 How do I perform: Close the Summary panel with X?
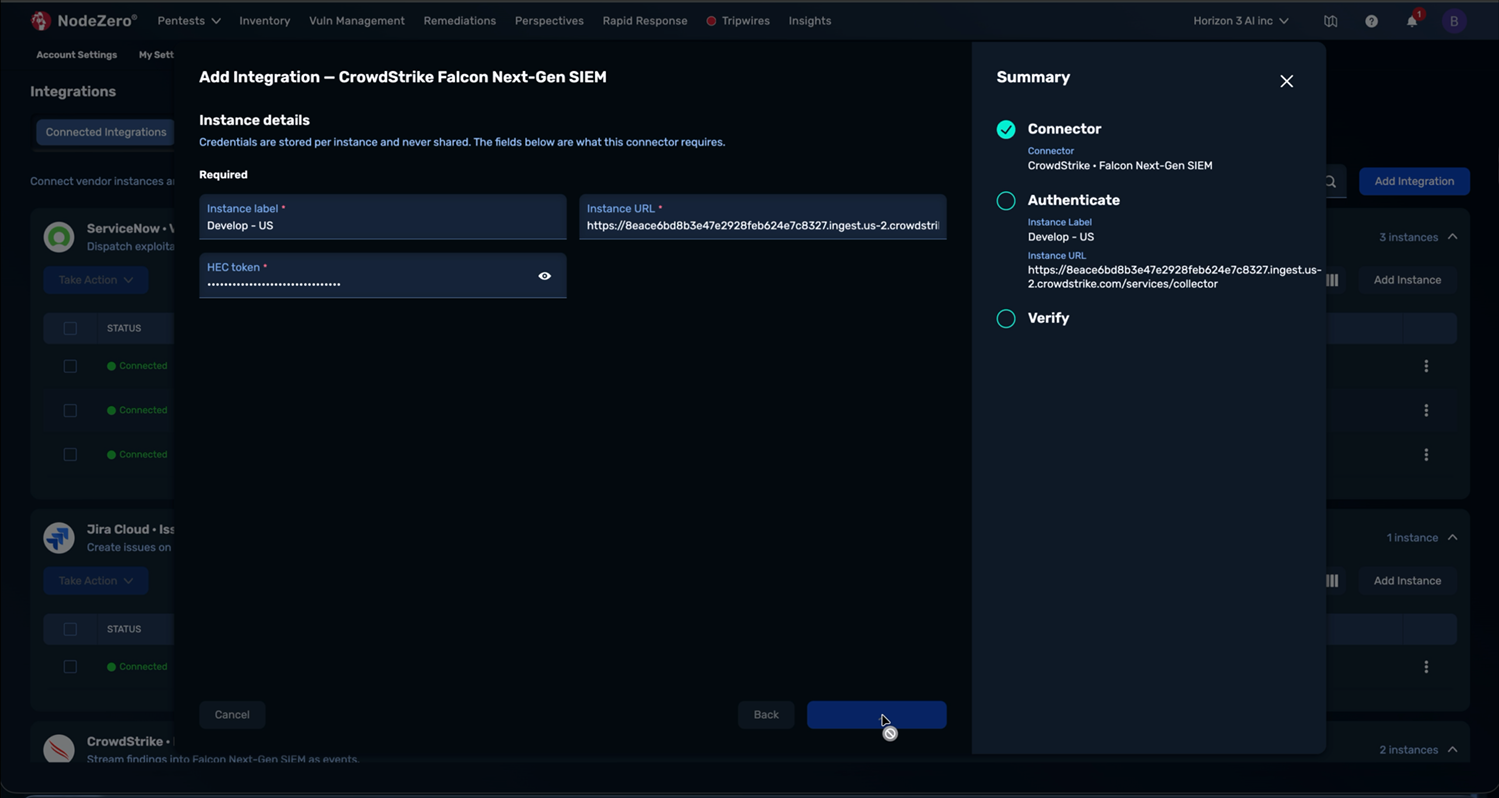pyautogui.click(x=1286, y=81)
